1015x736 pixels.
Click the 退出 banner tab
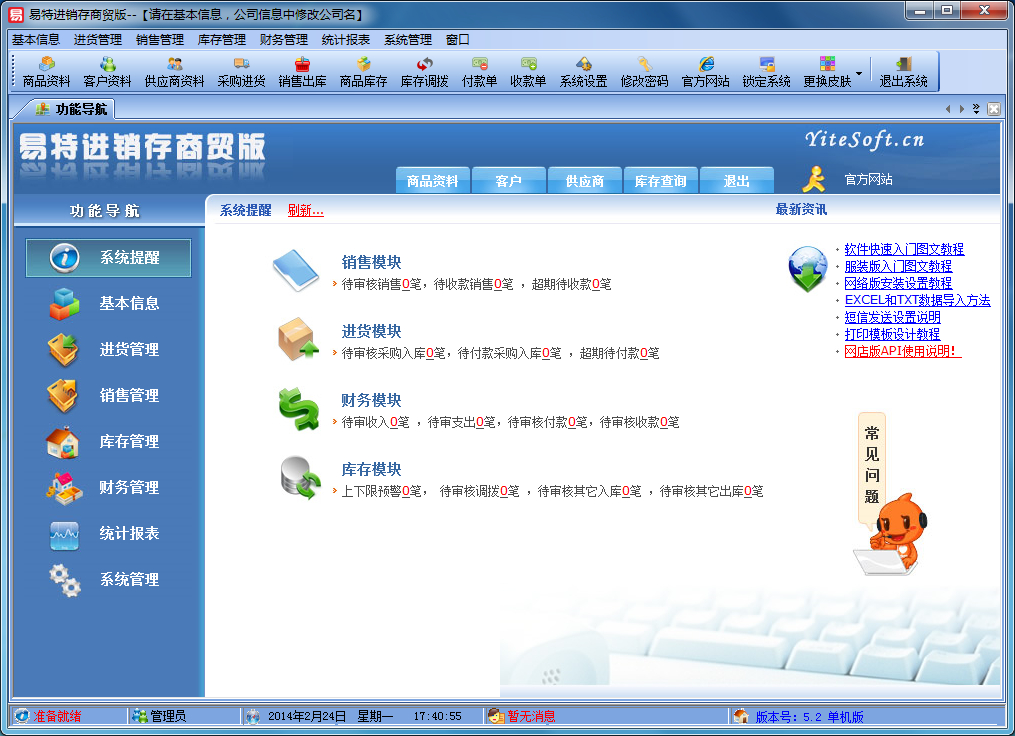(737, 181)
